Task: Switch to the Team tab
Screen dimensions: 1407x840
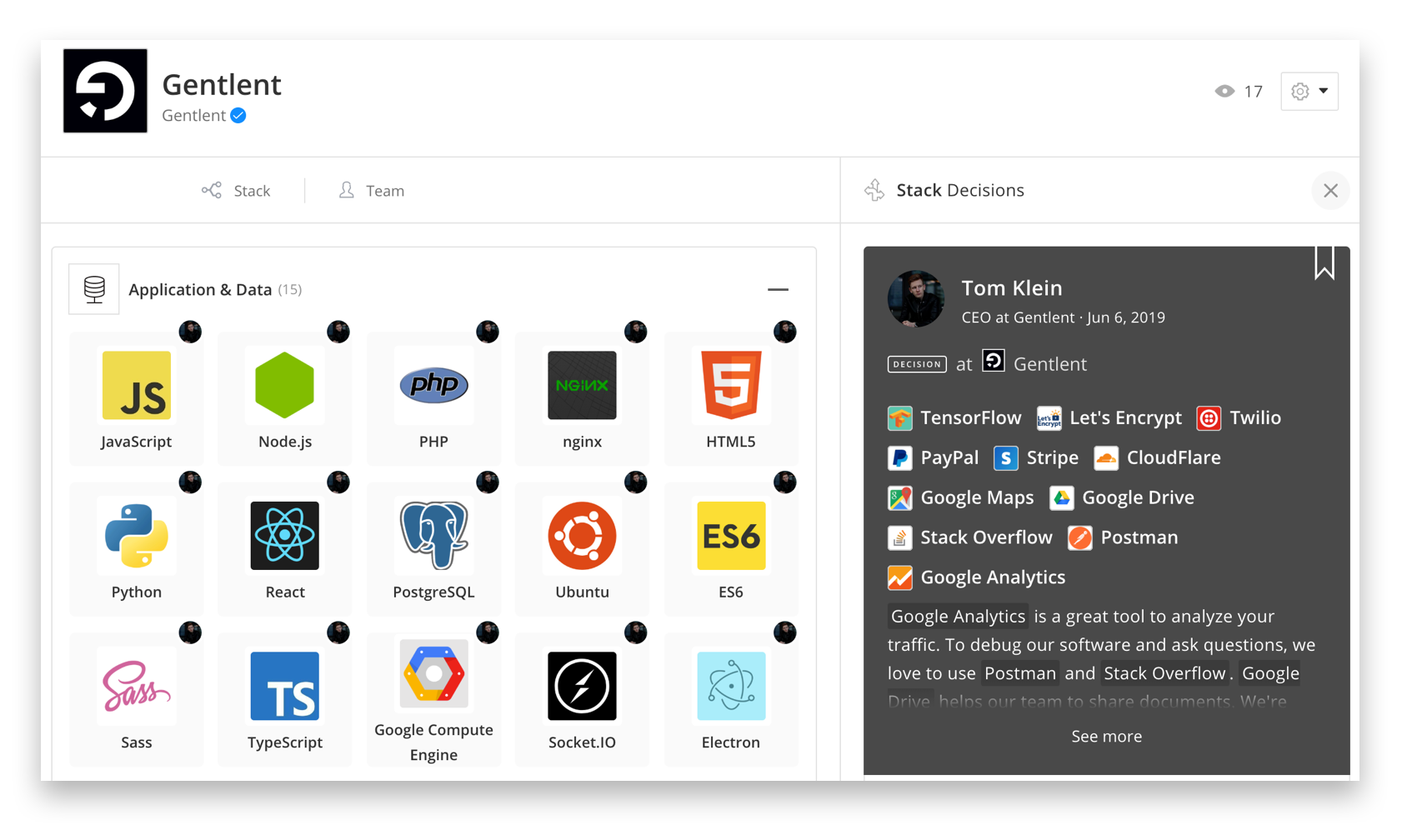Action: (372, 191)
